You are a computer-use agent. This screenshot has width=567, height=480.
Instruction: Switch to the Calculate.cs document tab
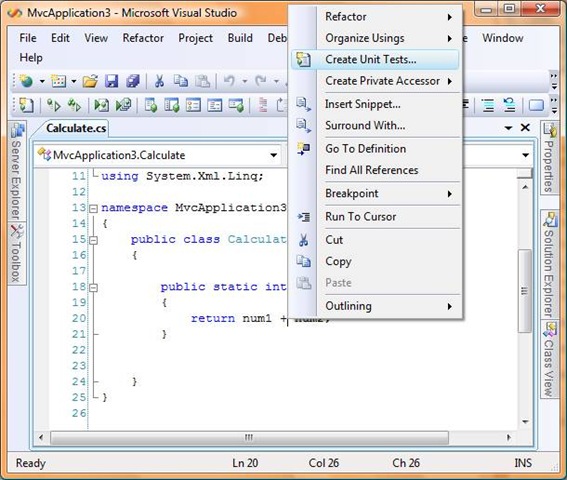76,128
